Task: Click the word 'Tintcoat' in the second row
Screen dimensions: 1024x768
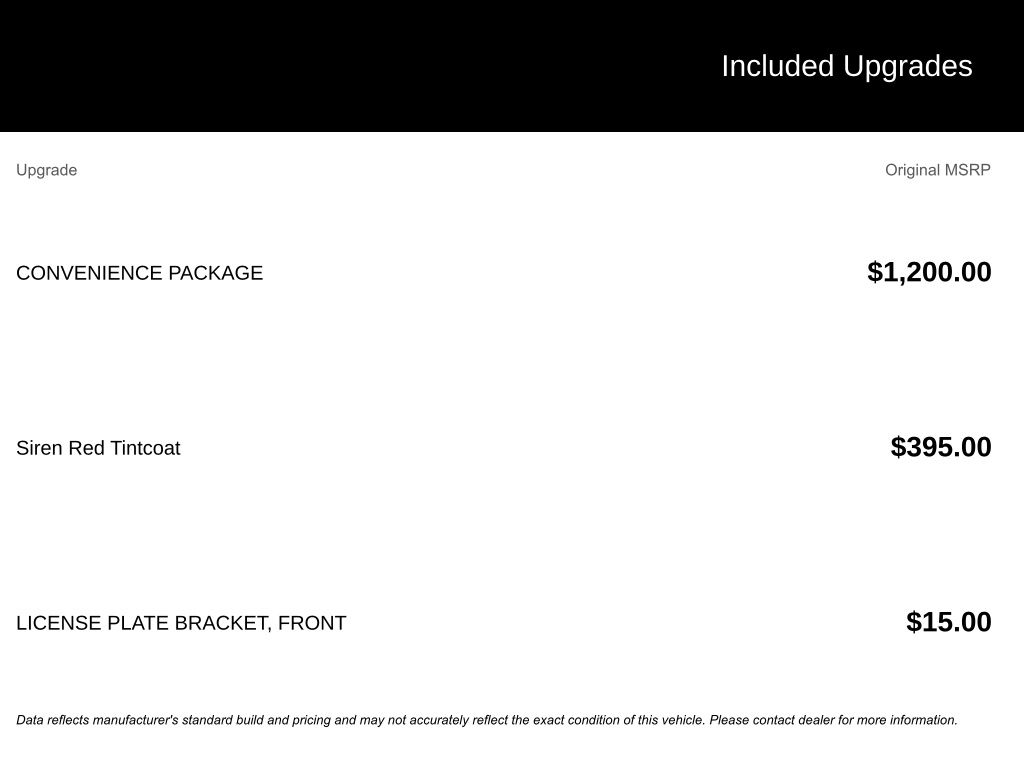Action: coord(145,448)
